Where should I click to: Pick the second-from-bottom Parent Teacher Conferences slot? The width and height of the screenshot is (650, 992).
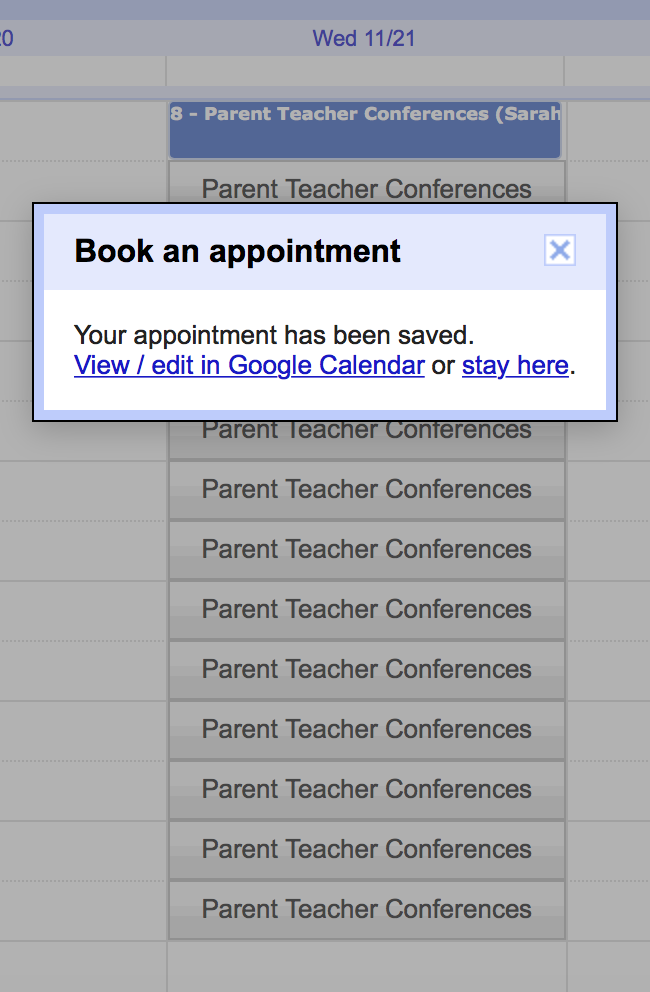[x=366, y=849]
